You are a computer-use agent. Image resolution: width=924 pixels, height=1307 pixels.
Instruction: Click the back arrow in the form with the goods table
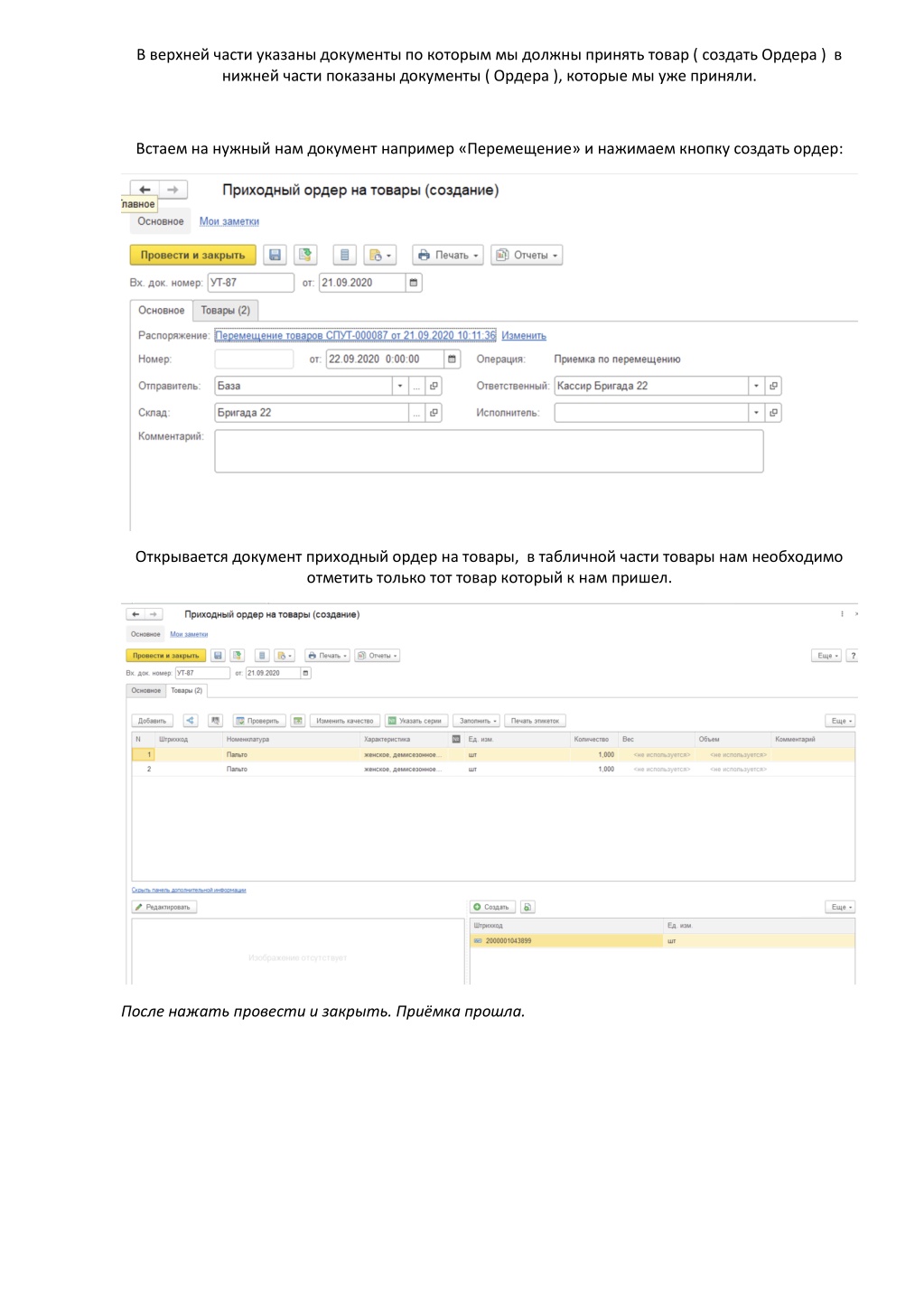(135, 614)
